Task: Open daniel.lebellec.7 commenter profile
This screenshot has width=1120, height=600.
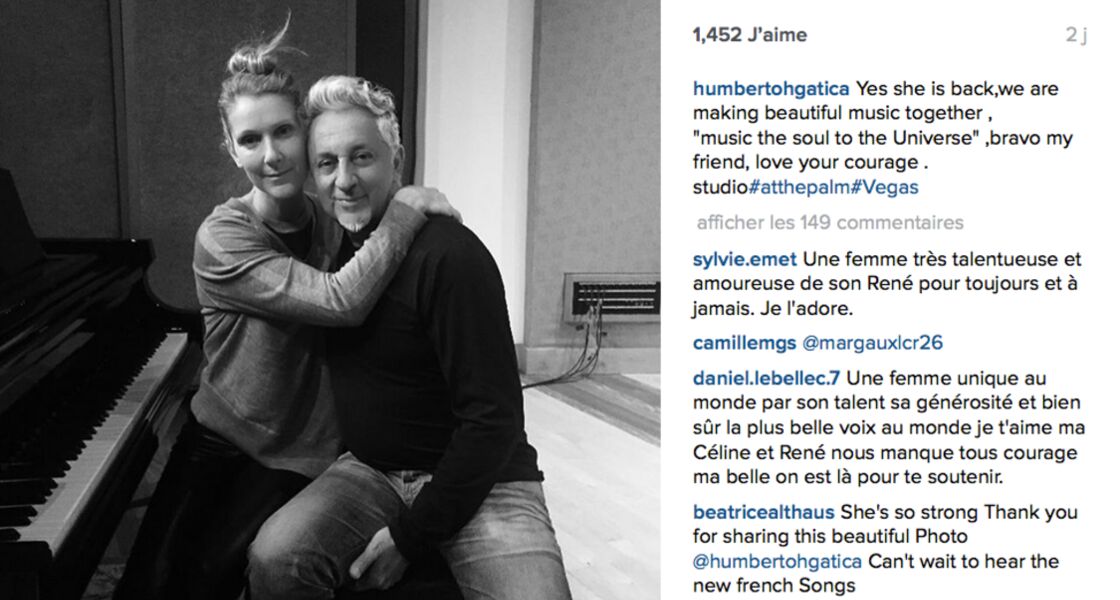Action: pos(766,378)
